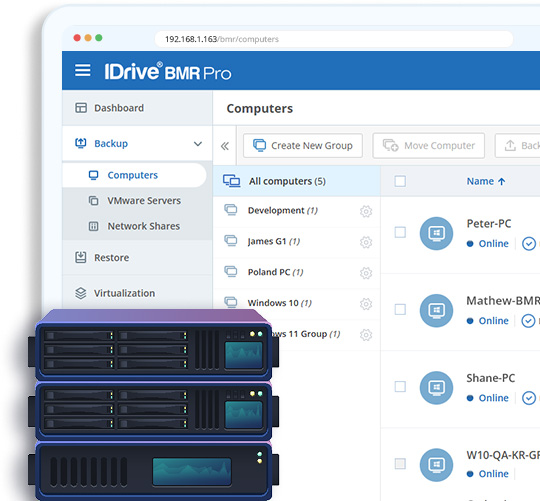540x501 pixels.
Task: Click the Dashboard layout icon
Action: [x=81, y=108]
